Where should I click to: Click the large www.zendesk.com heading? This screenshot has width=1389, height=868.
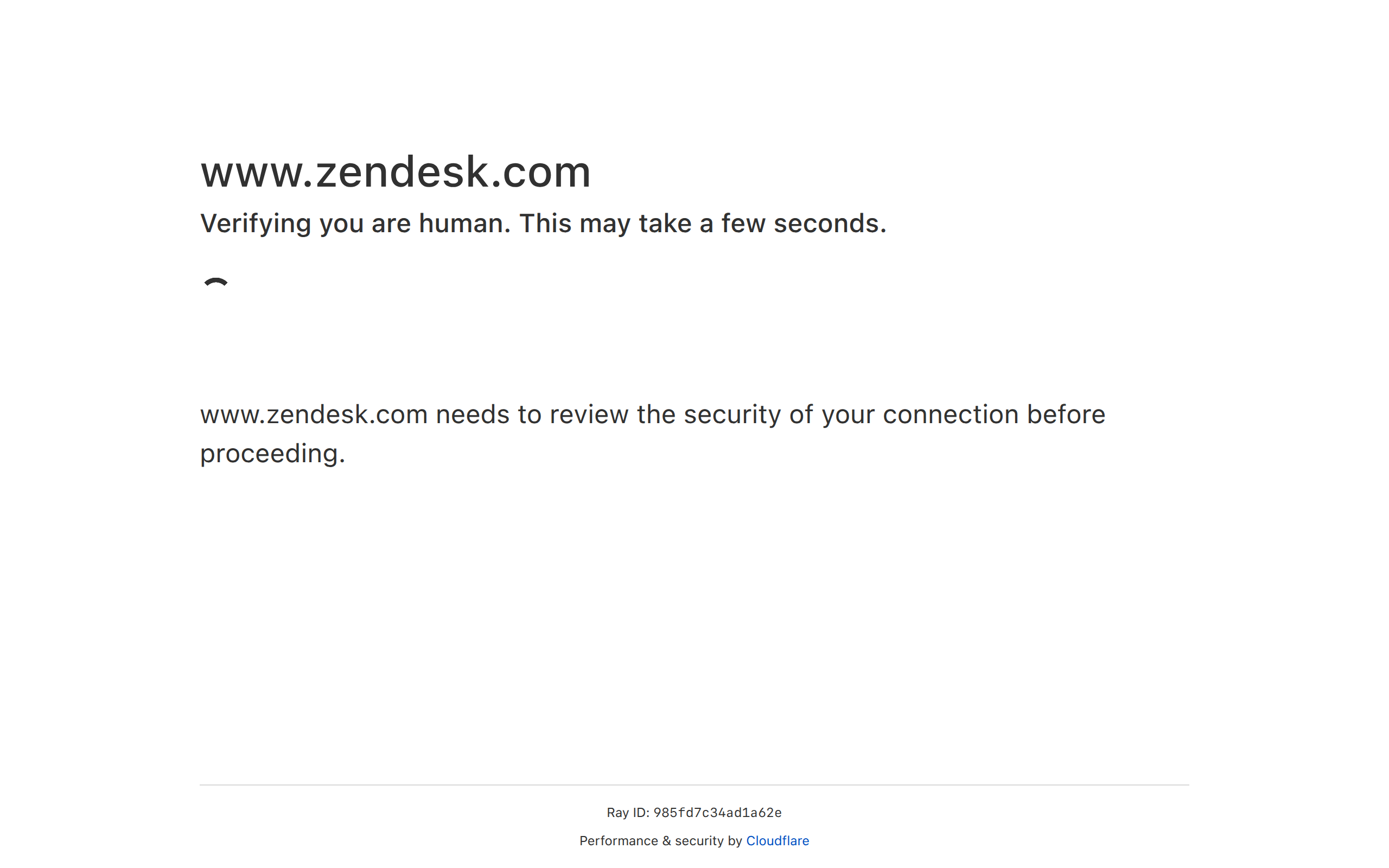click(396, 171)
